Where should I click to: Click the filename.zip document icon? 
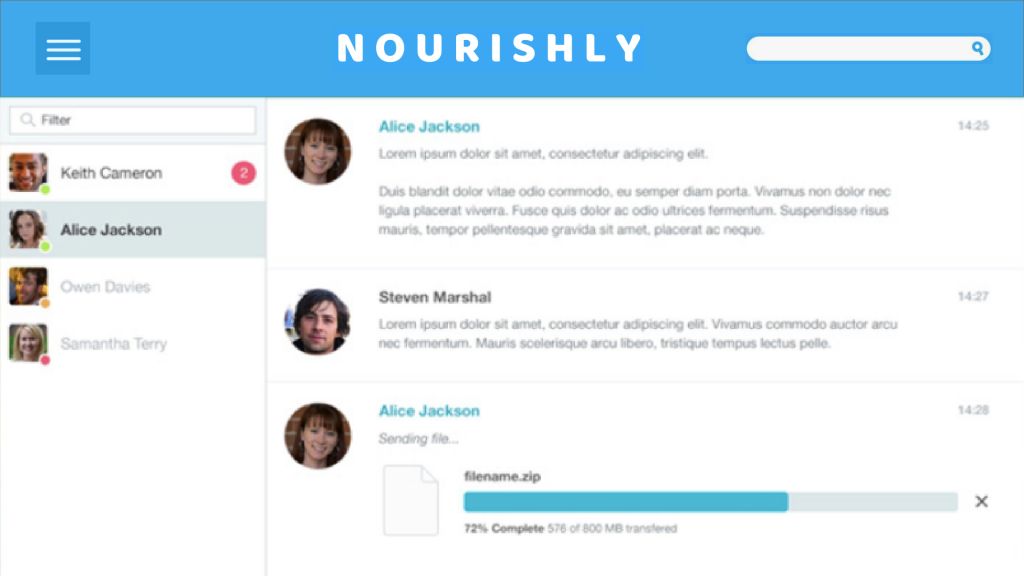(411, 500)
